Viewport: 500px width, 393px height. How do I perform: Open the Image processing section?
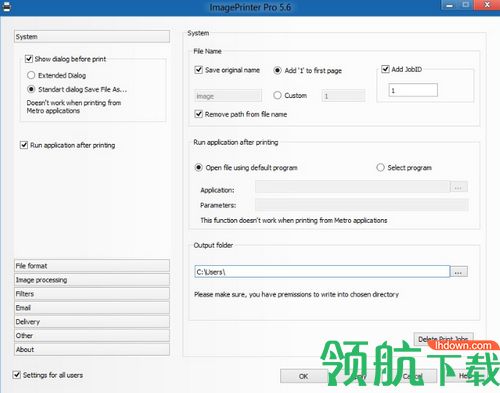click(x=92, y=280)
